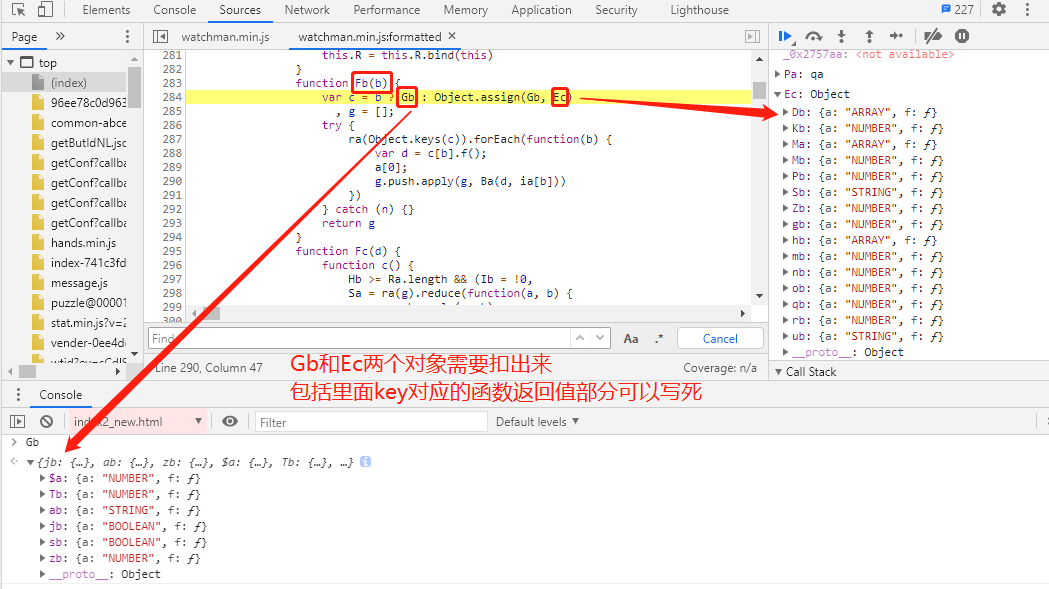Click the code editor vertical scrollbar thumb
The width and height of the screenshot is (1049, 589).
[x=759, y=90]
